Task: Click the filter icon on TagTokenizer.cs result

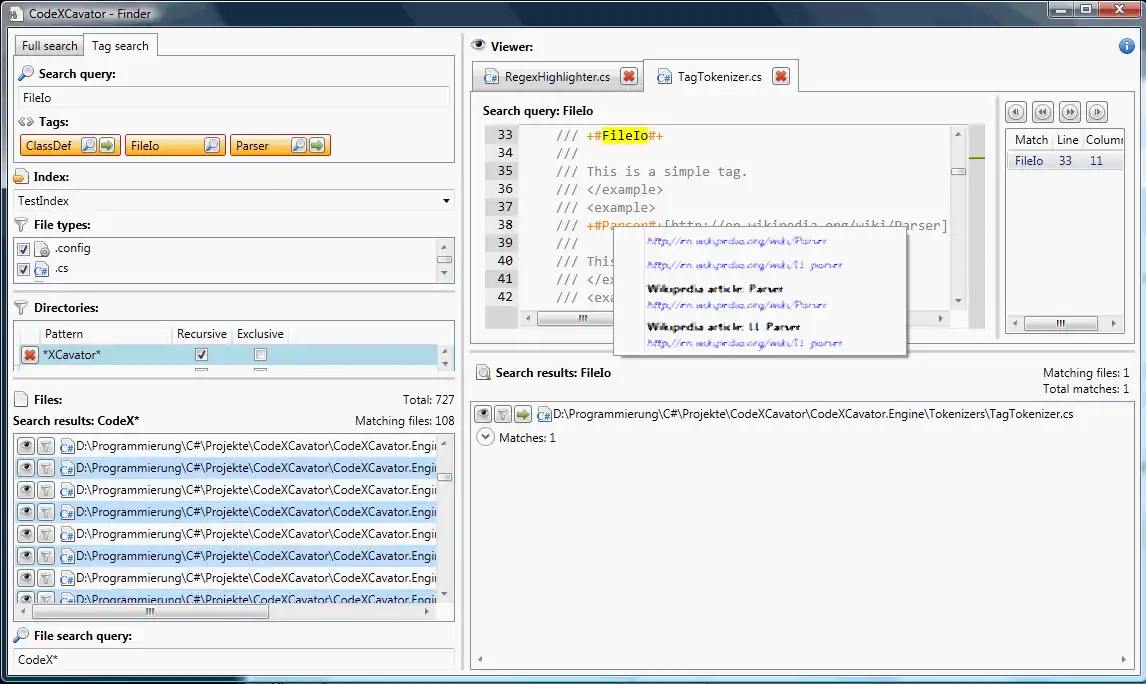Action: [x=503, y=414]
